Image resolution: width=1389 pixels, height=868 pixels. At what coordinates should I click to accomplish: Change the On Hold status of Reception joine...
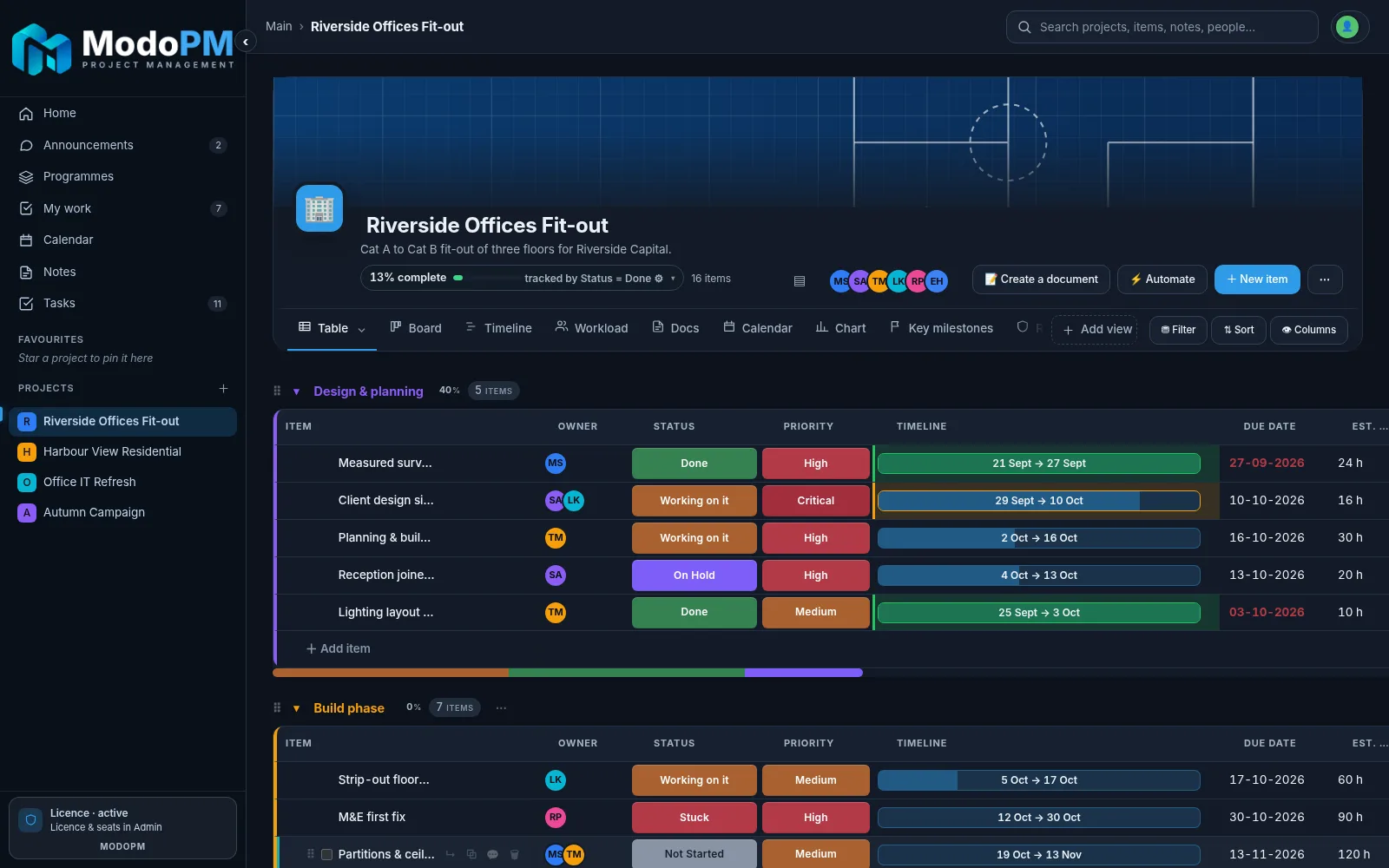(x=694, y=575)
